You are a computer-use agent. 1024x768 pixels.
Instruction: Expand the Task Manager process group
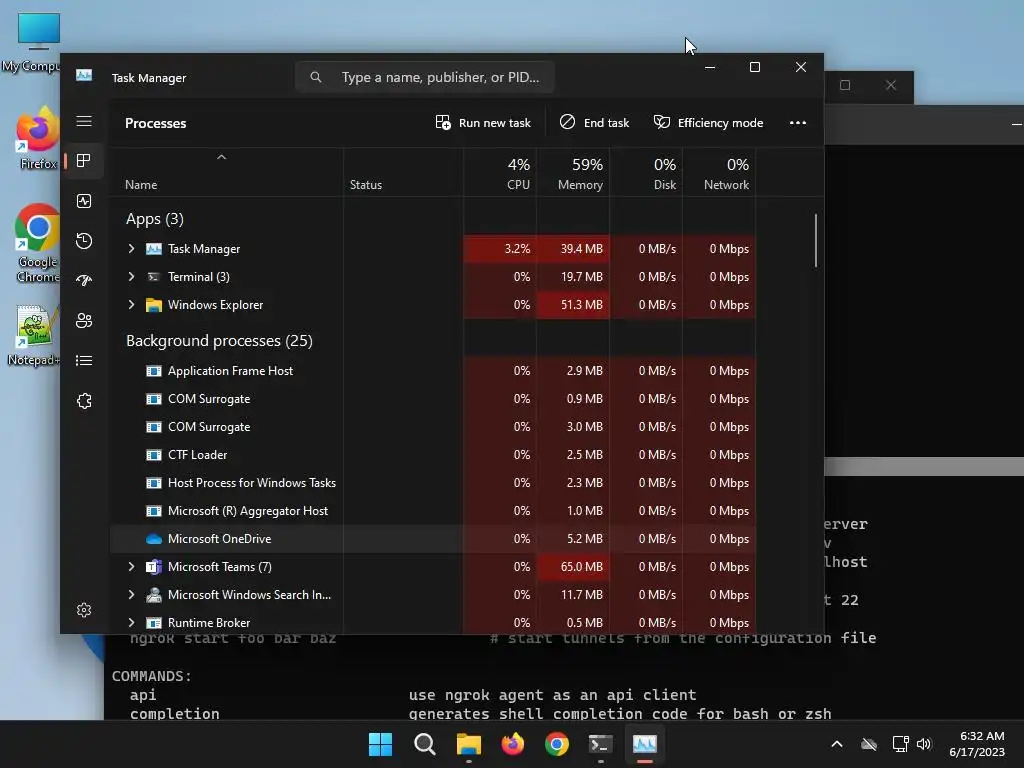[x=131, y=249]
